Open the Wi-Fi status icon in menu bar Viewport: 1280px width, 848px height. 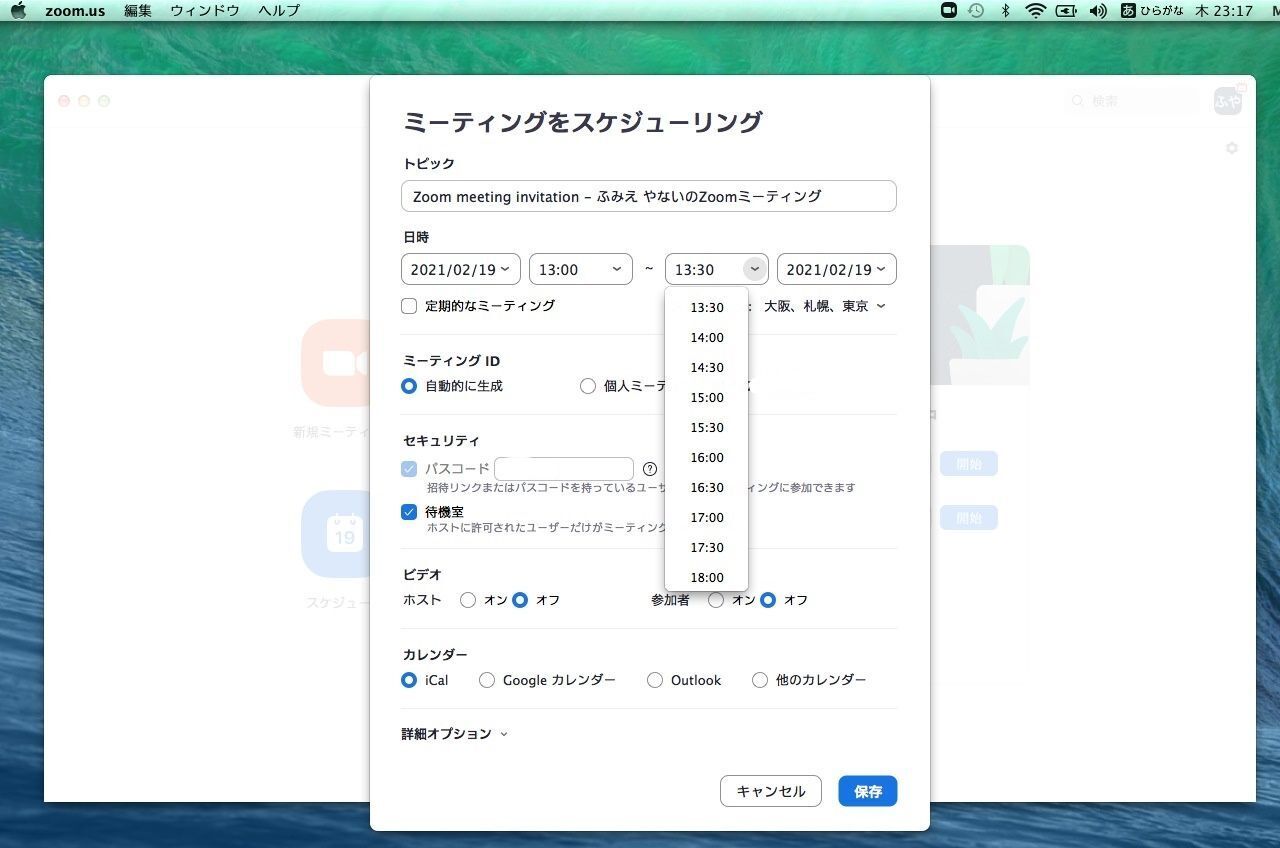click(1036, 11)
